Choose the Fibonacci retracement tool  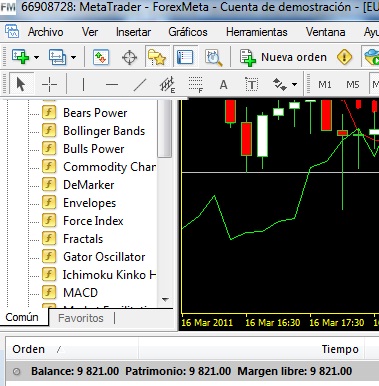[196, 84]
